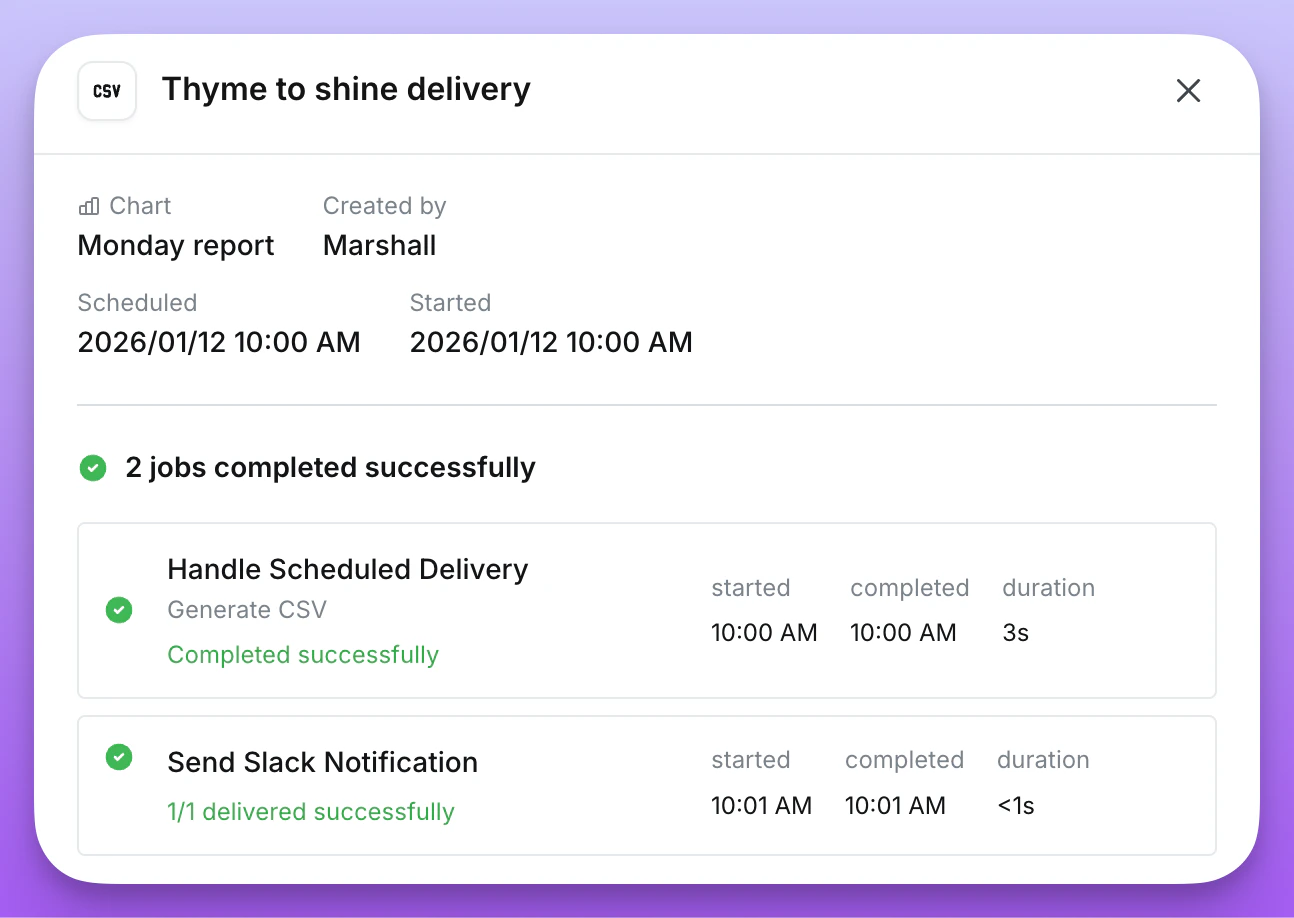Select the Handle Scheduled Delivery job title
Viewport: 1294px width, 918px height.
tap(347, 569)
